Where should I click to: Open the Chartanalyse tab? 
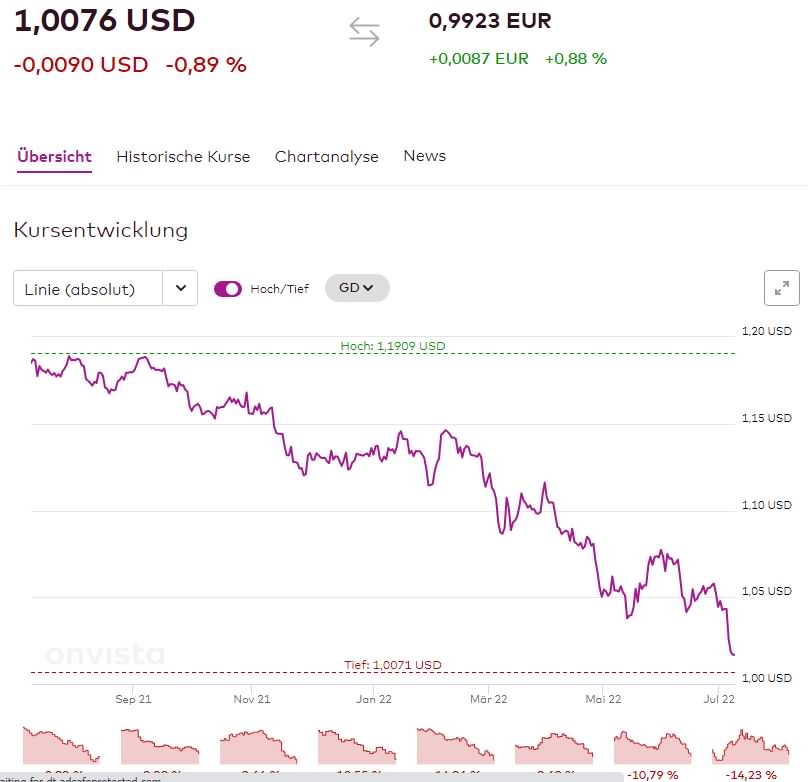point(327,157)
